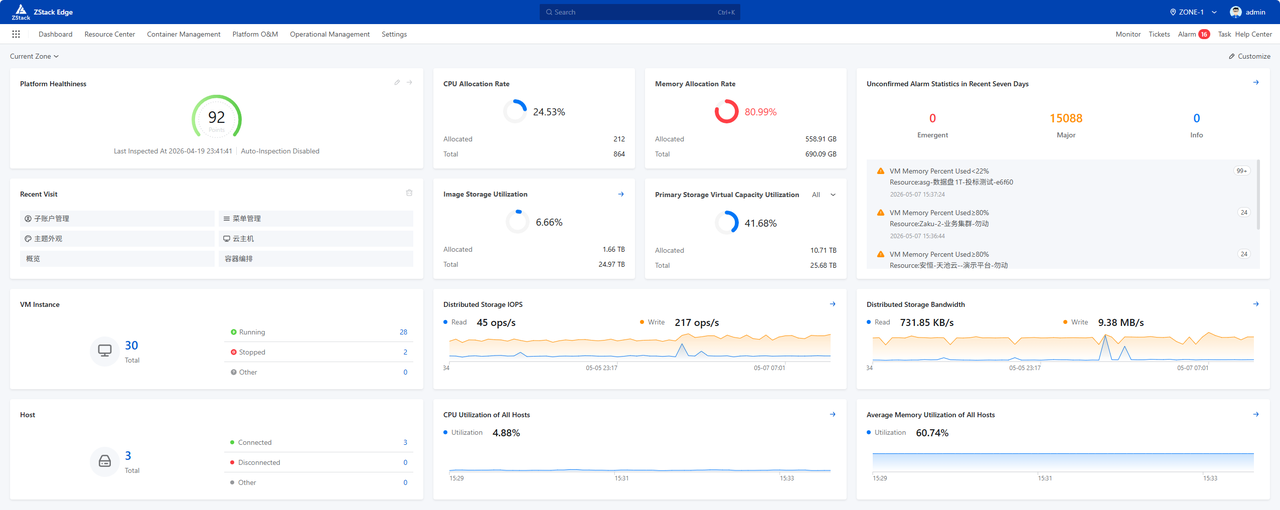The image size is (1280, 510).
Task: Expand the Current Zone dropdown
Action: (35, 56)
